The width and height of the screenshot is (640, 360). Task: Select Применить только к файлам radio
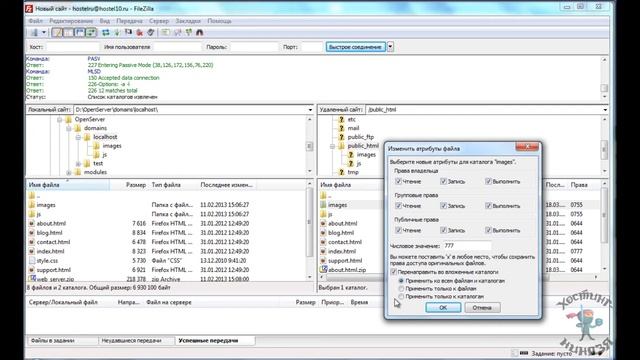coord(401,289)
